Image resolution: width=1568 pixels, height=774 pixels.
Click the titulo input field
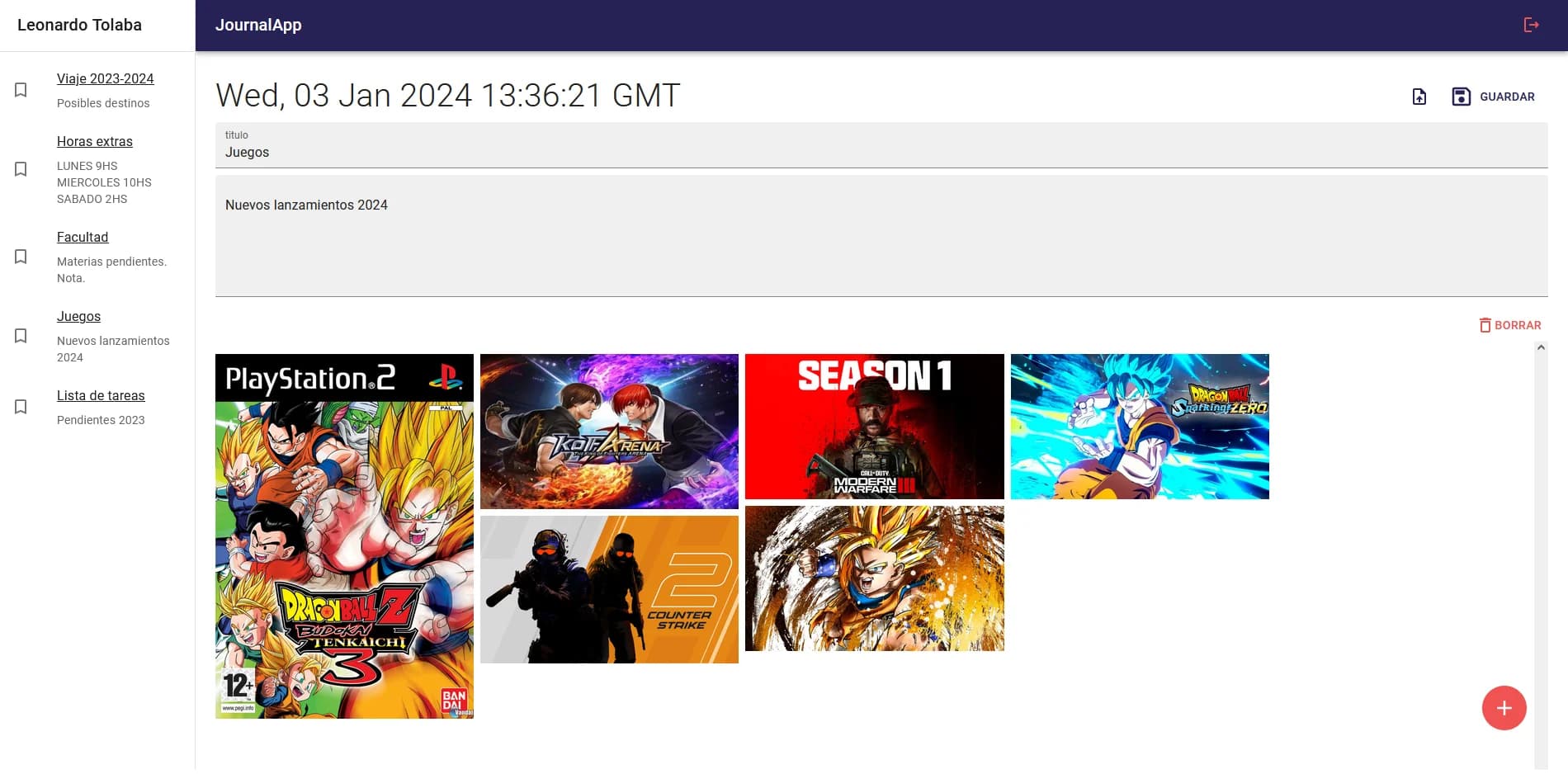coord(881,146)
